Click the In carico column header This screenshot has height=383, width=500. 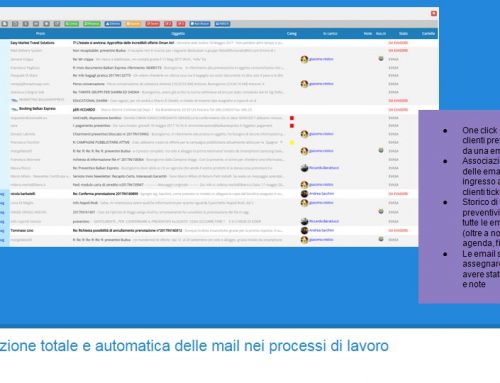[x=330, y=34]
